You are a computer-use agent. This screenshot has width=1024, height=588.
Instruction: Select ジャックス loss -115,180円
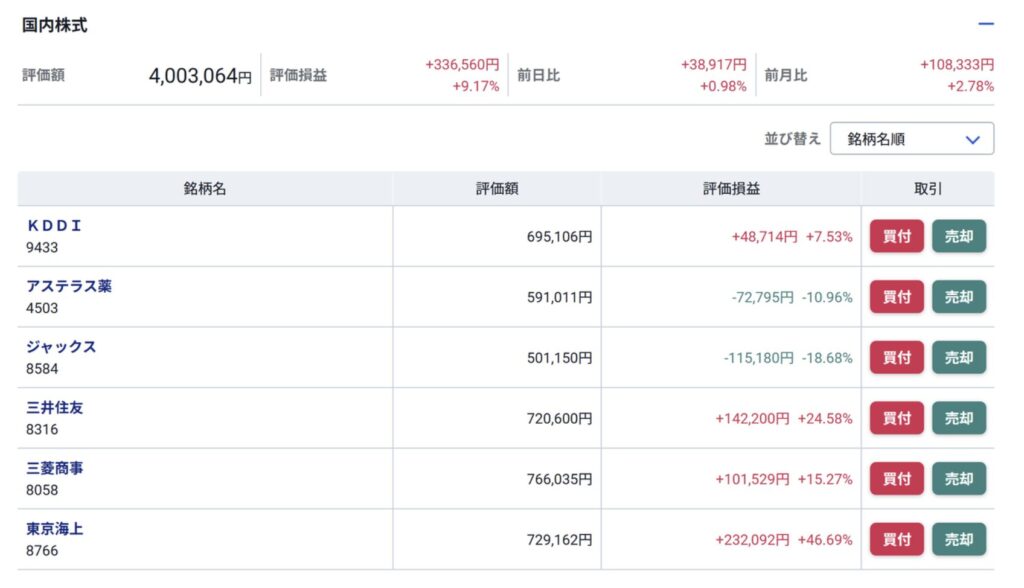(759, 358)
